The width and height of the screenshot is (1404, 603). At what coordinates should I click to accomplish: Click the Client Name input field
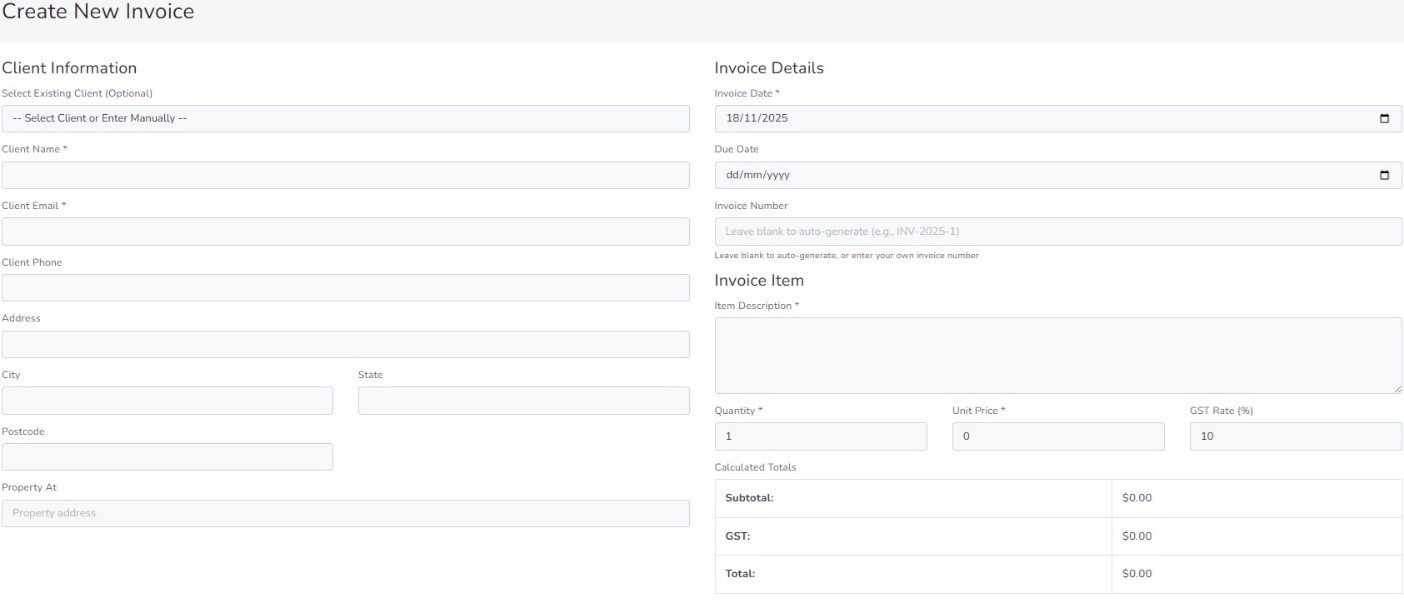click(x=345, y=176)
